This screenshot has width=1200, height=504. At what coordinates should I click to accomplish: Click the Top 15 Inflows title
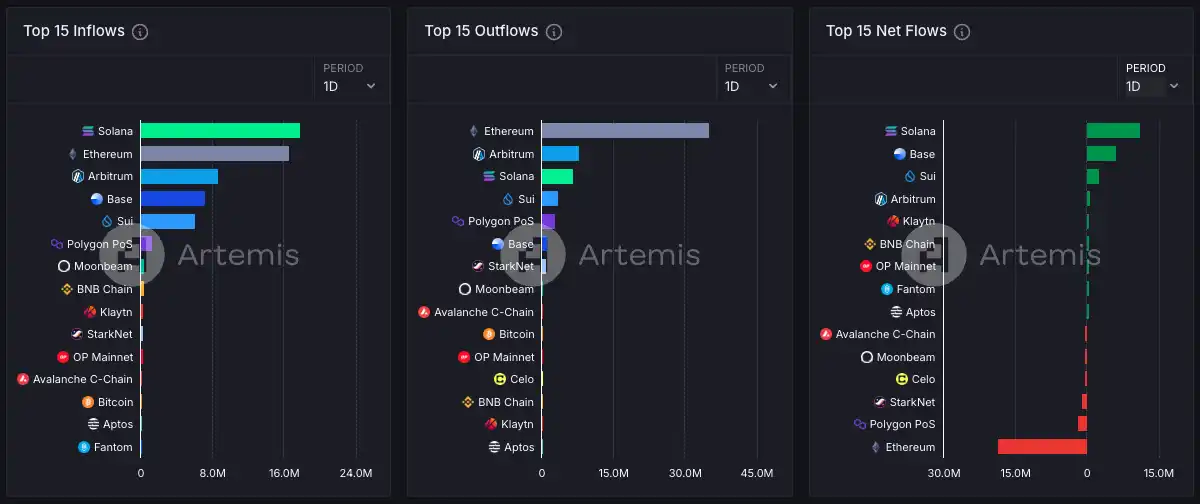[x=74, y=31]
